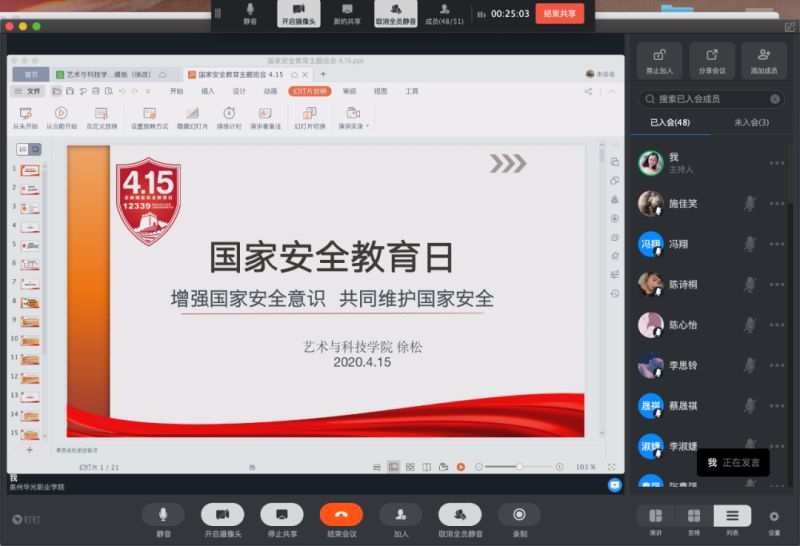The width and height of the screenshot is (800, 546).
Task: Click the 停止共享 stop sharing button
Action: point(282,515)
